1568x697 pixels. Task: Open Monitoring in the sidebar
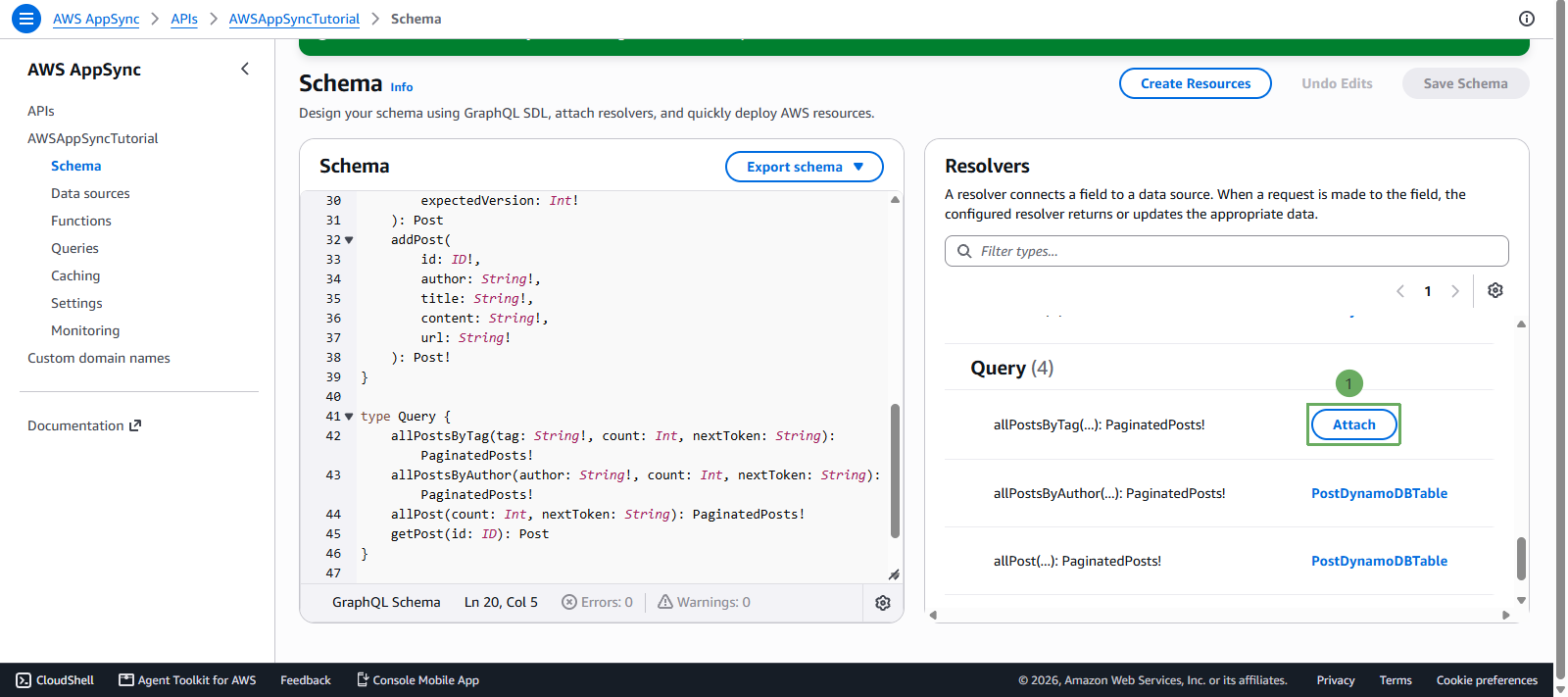[85, 330]
